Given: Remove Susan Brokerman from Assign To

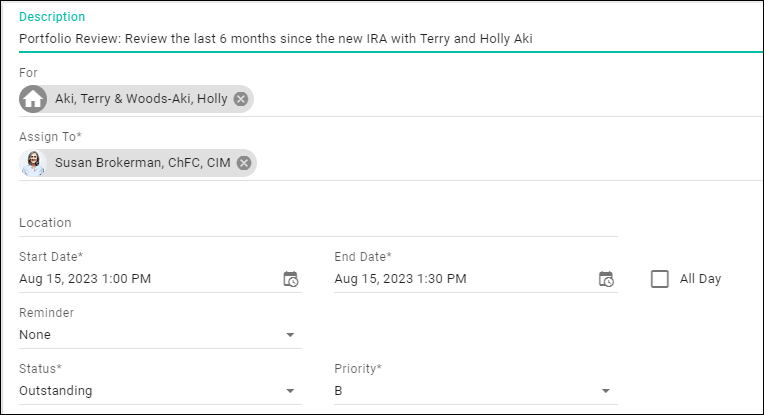Looking at the screenshot, I should [244, 163].
